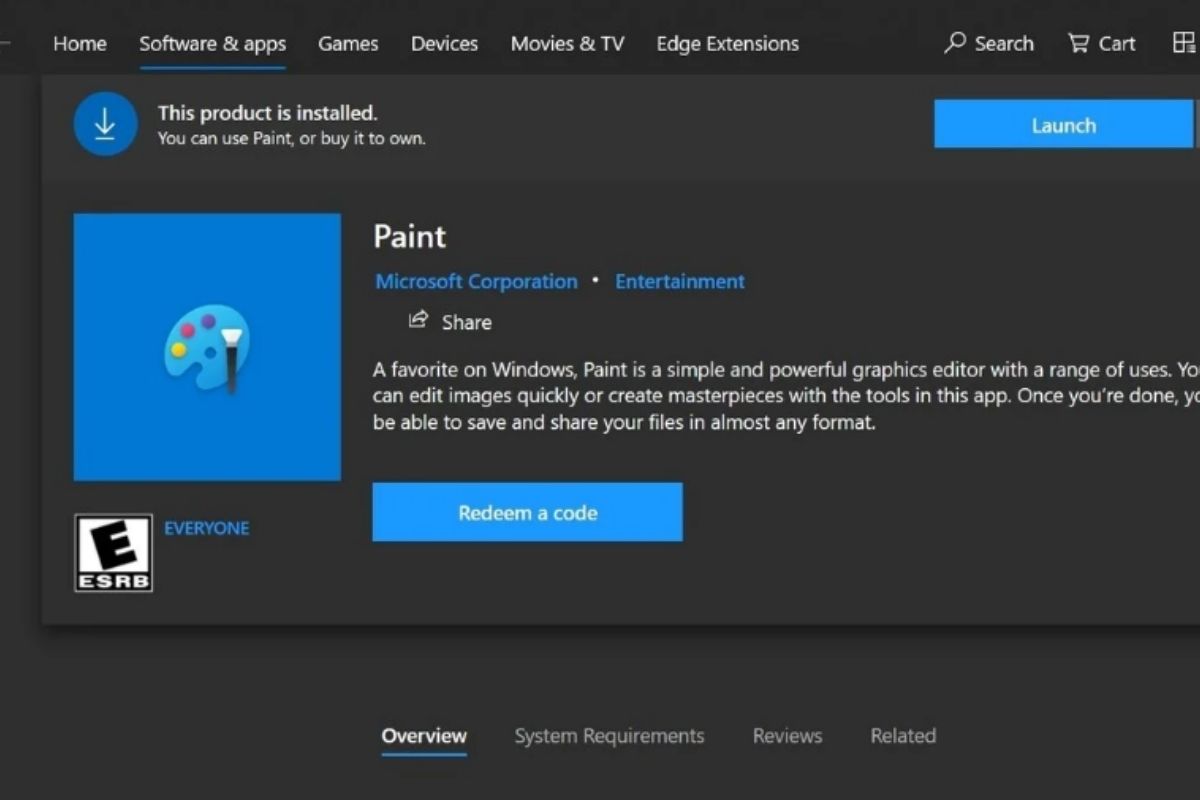Click the ESRB E rating badge
The height and width of the screenshot is (800, 1200).
coord(113,553)
